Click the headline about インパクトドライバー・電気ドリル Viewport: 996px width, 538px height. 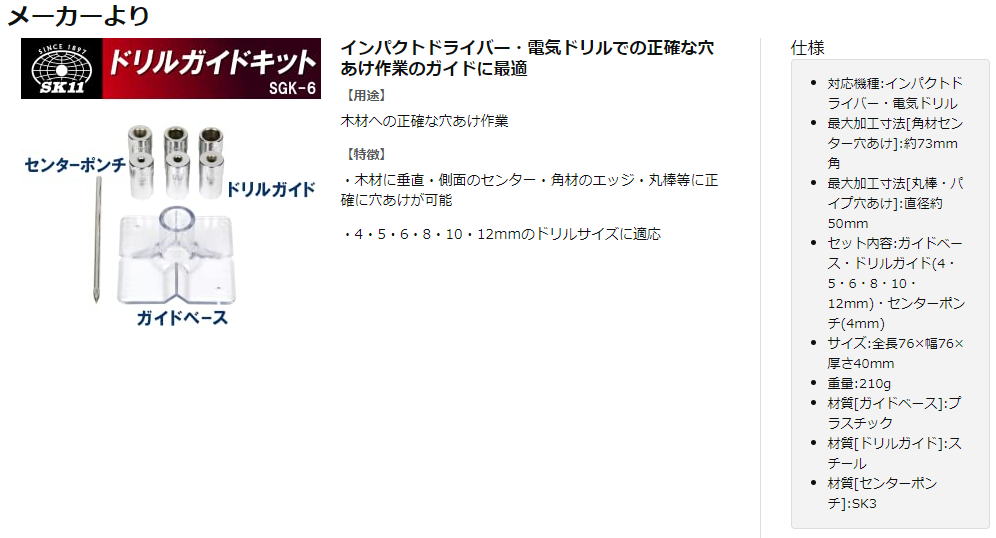coord(527,58)
